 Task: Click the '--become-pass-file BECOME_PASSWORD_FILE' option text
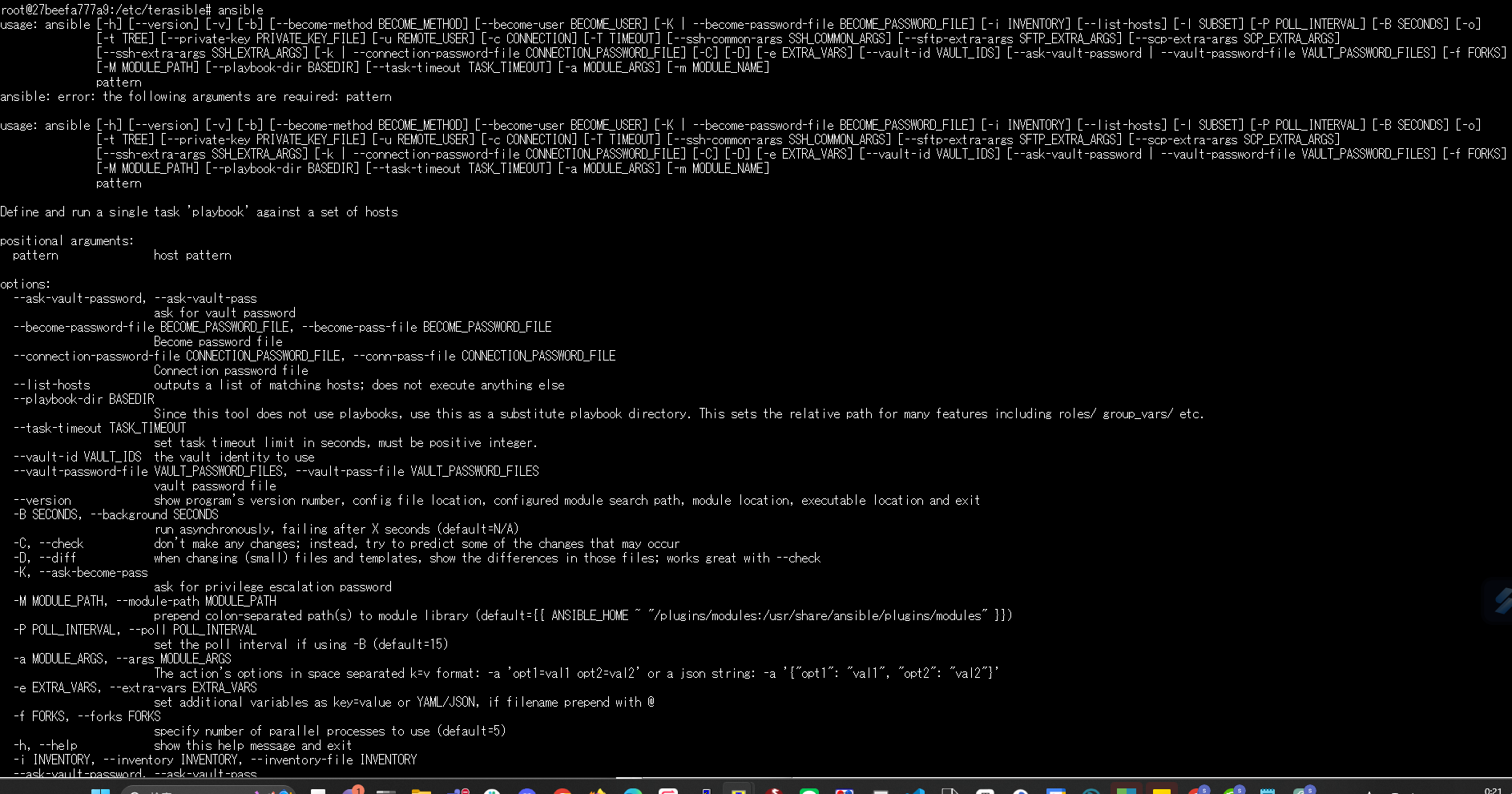tap(426, 327)
